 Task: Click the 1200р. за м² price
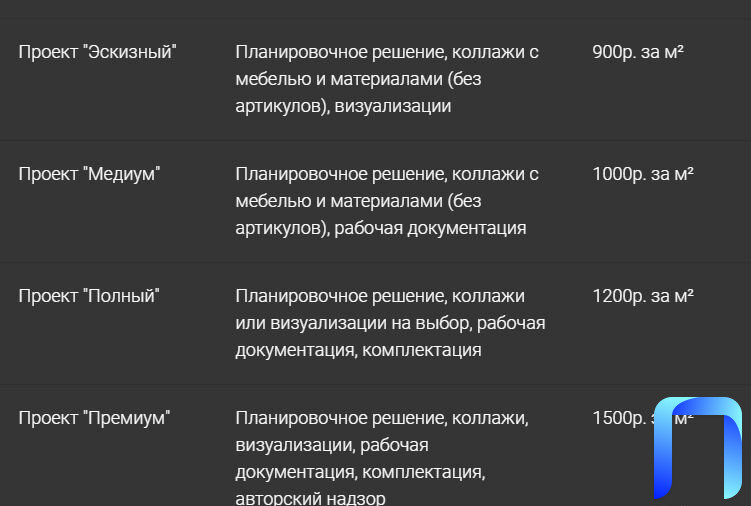click(x=643, y=296)
